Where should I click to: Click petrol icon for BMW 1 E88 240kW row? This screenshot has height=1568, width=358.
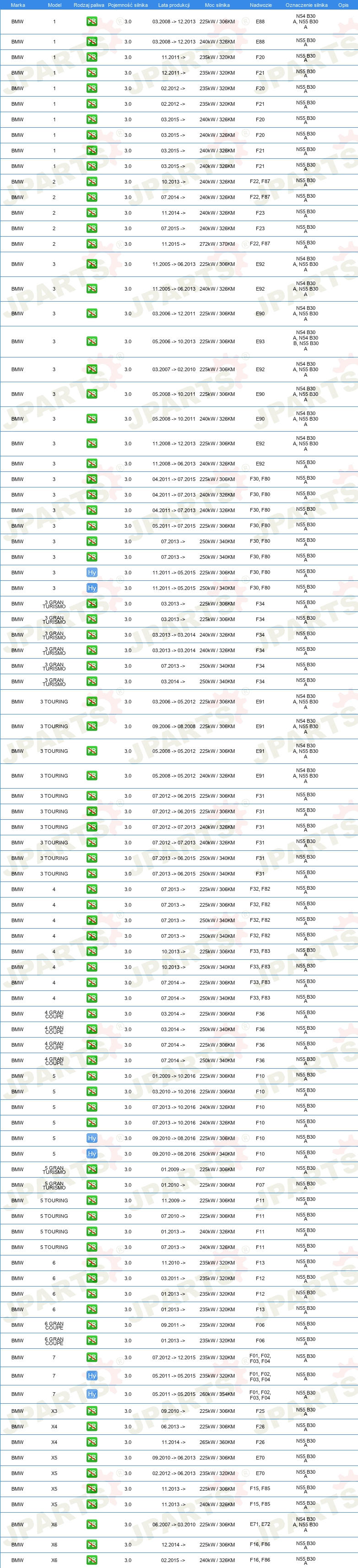pos(92,42)
